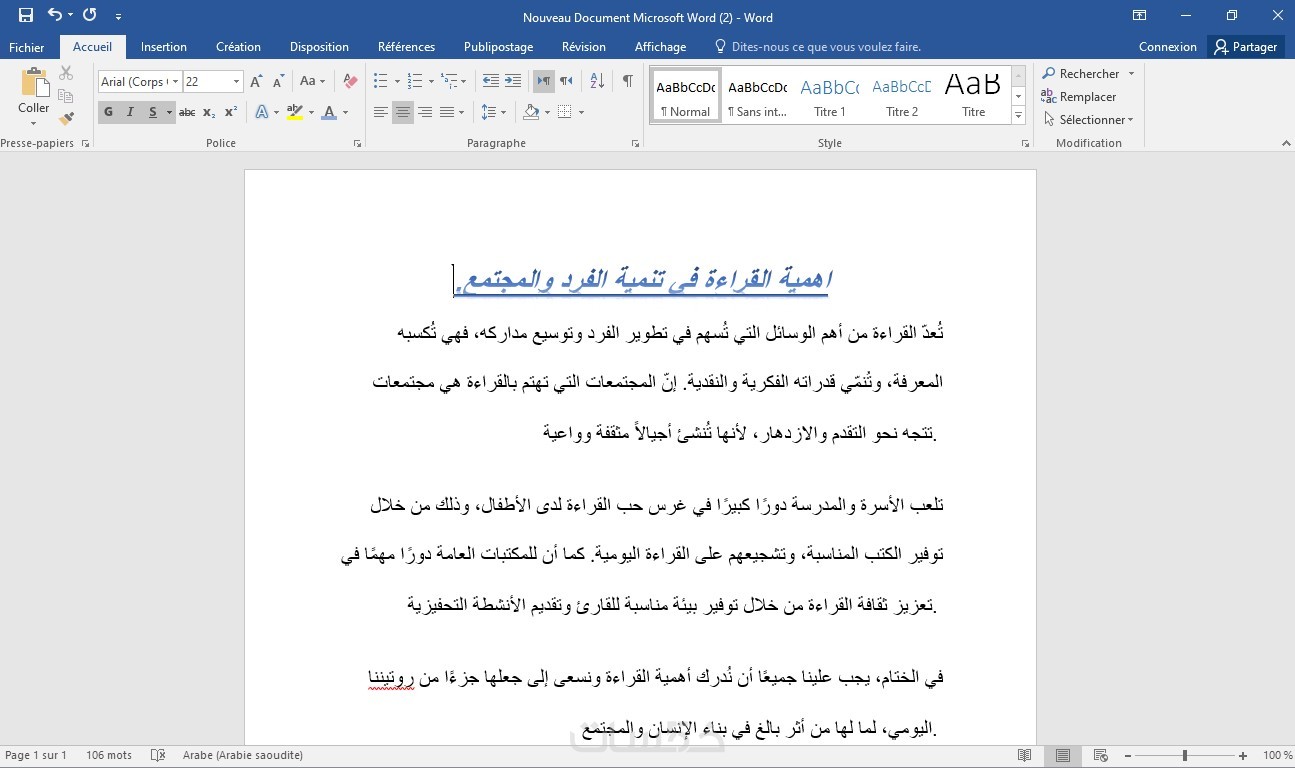The image size is (1295, 768).
Task: Click the Remplacer replace icon
Action: 1079,97
